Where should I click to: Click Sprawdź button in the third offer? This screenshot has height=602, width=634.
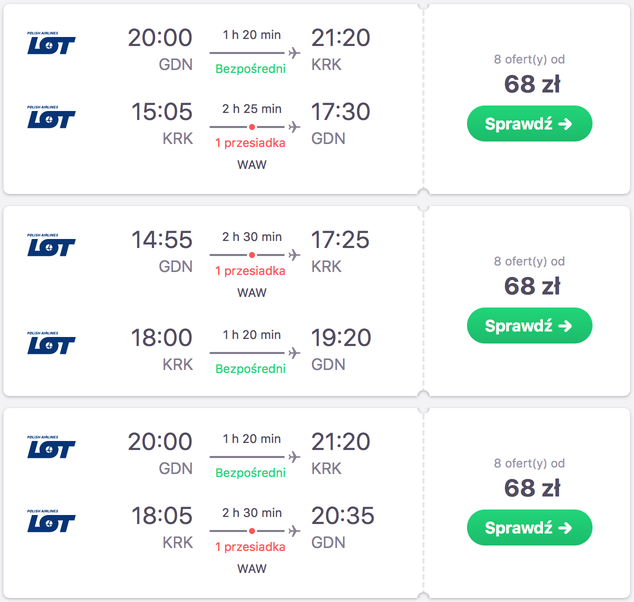click(529, 528)
